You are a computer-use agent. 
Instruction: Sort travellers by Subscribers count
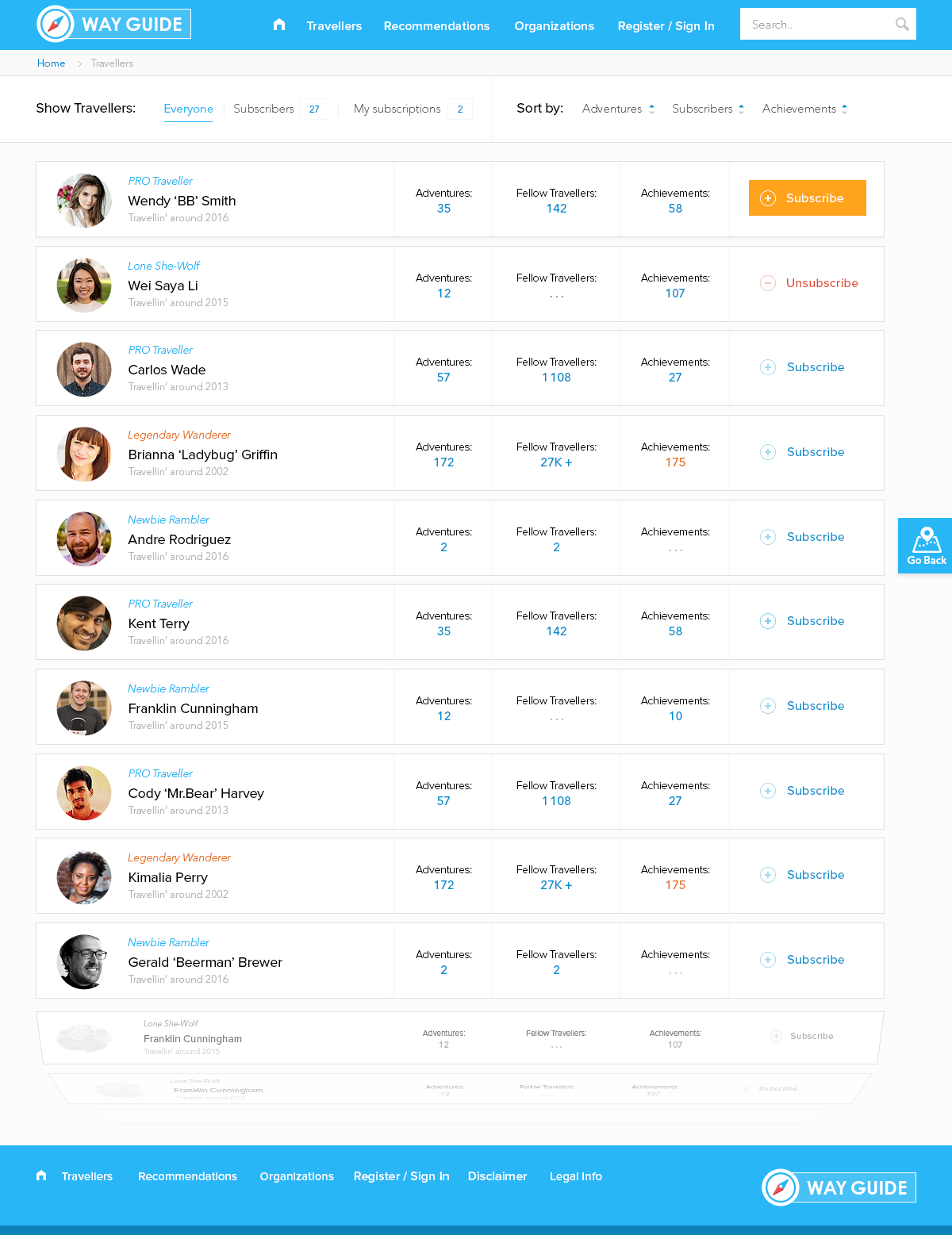coord(708,109)
